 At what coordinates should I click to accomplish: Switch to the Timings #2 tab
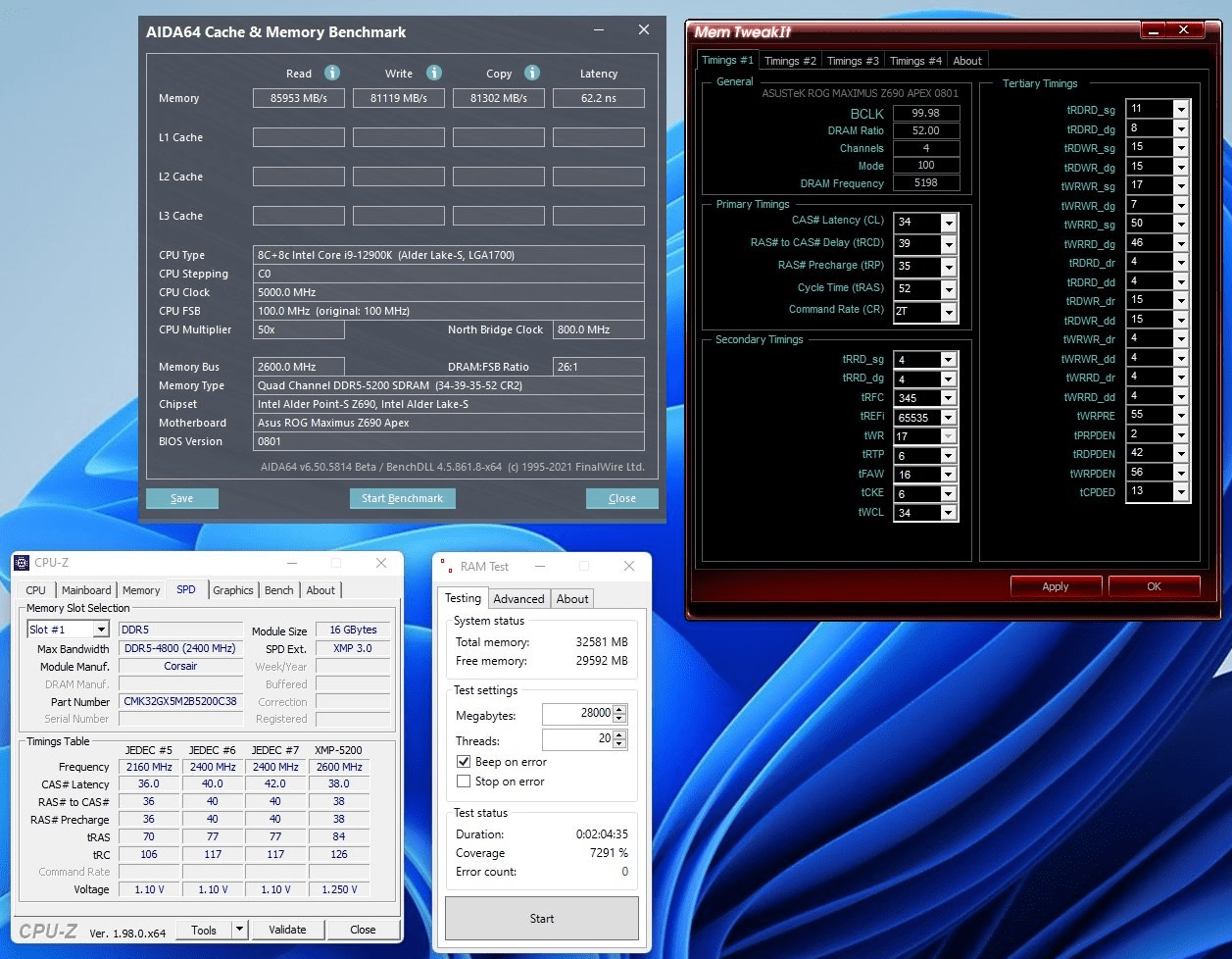[x=790, y=61]
